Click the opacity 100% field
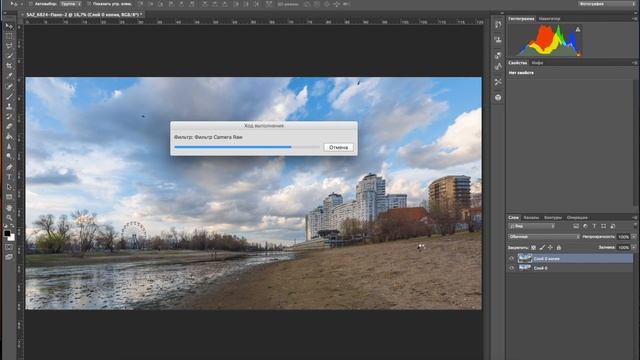This screenshot has width=640, height=360. tap(623, 237)
